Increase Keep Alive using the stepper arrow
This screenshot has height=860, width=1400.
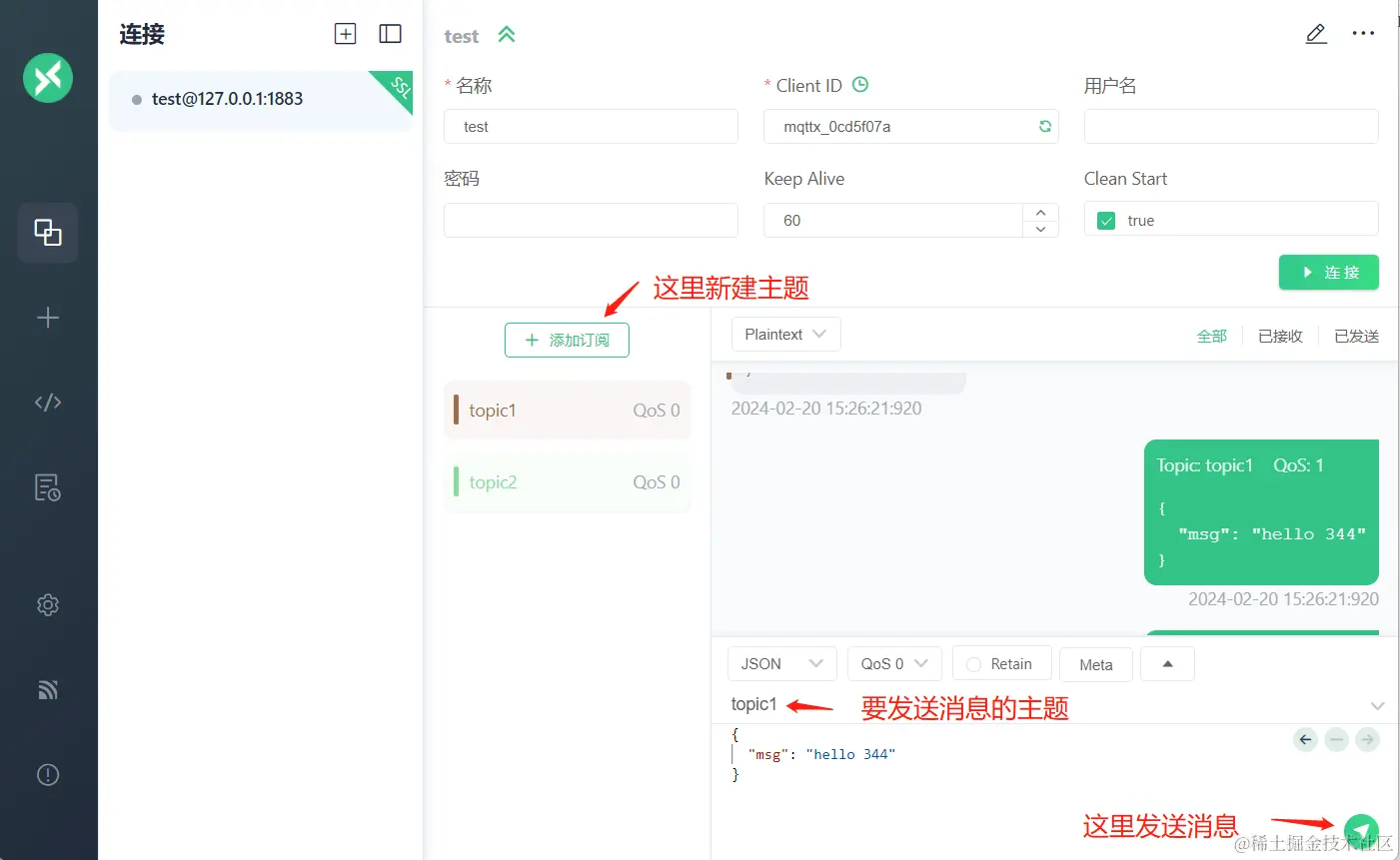[x=1039, y=212]
